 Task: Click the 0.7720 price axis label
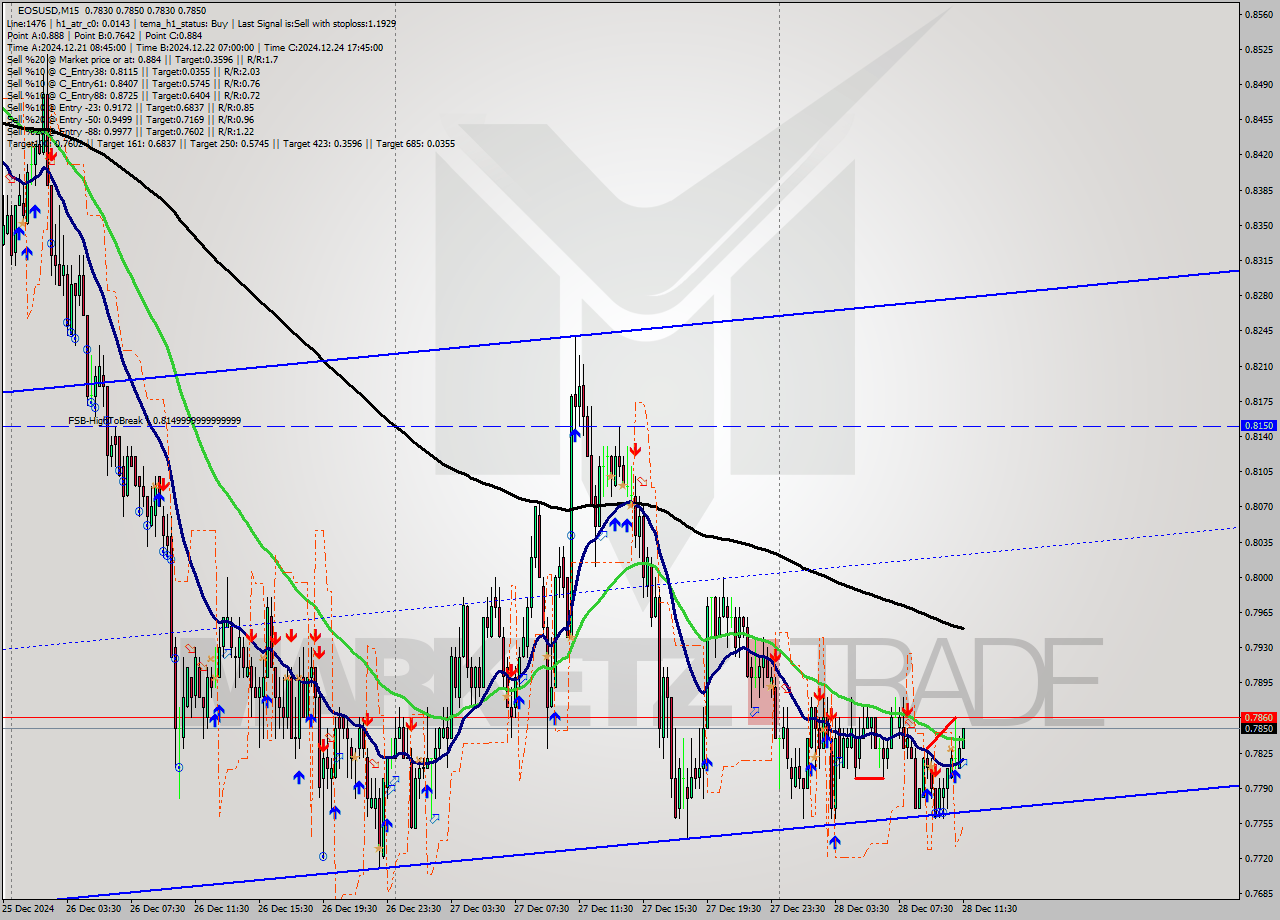[x=1259, y=858]
